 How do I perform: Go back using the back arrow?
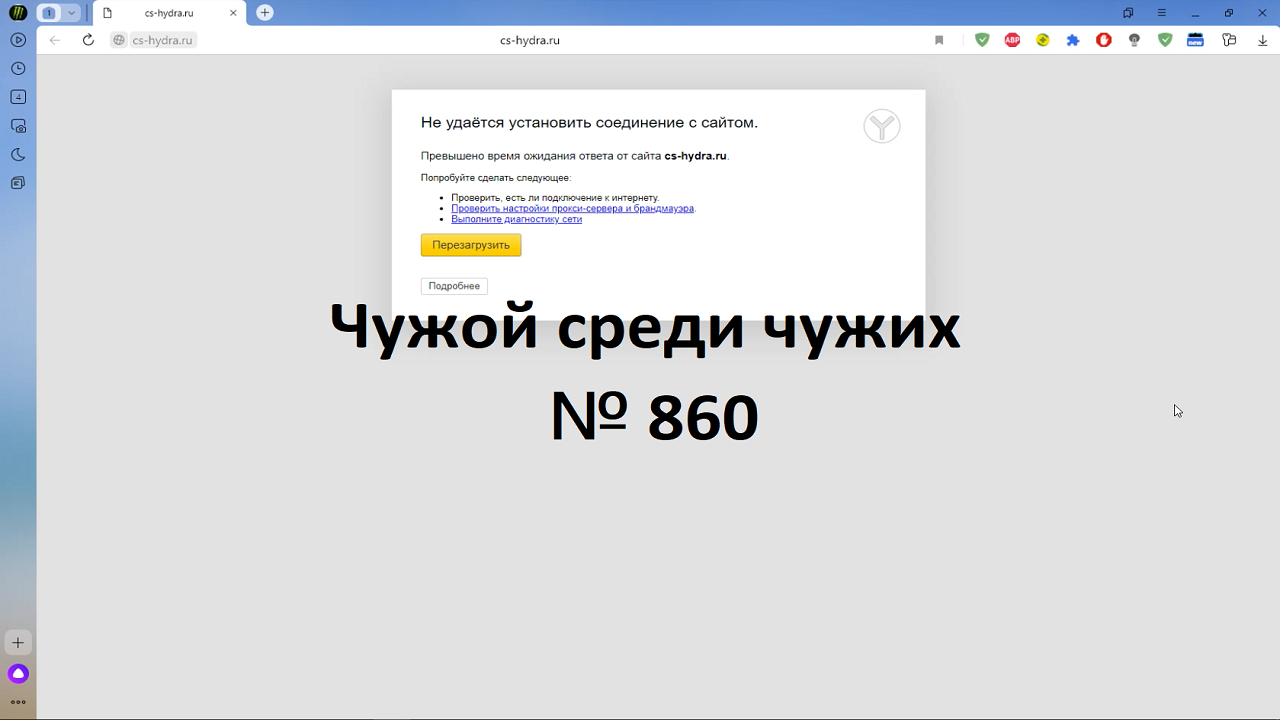pyautogui.click(x=55, y=40)
